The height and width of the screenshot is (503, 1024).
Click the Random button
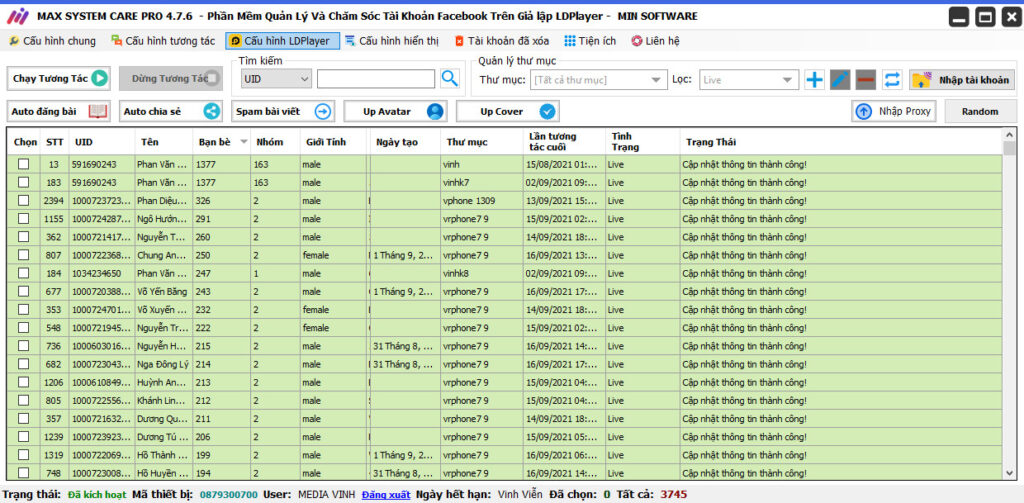pyautogui.click(x=980, y=112)
